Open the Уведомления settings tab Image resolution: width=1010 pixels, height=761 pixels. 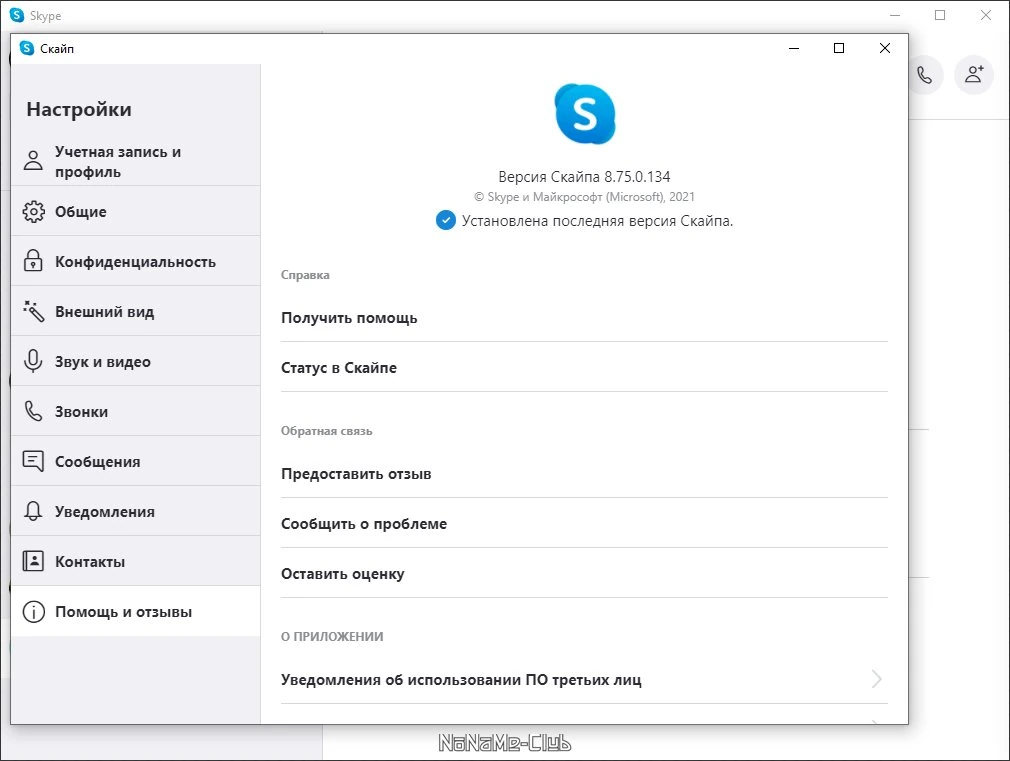(x=136, y=511)
